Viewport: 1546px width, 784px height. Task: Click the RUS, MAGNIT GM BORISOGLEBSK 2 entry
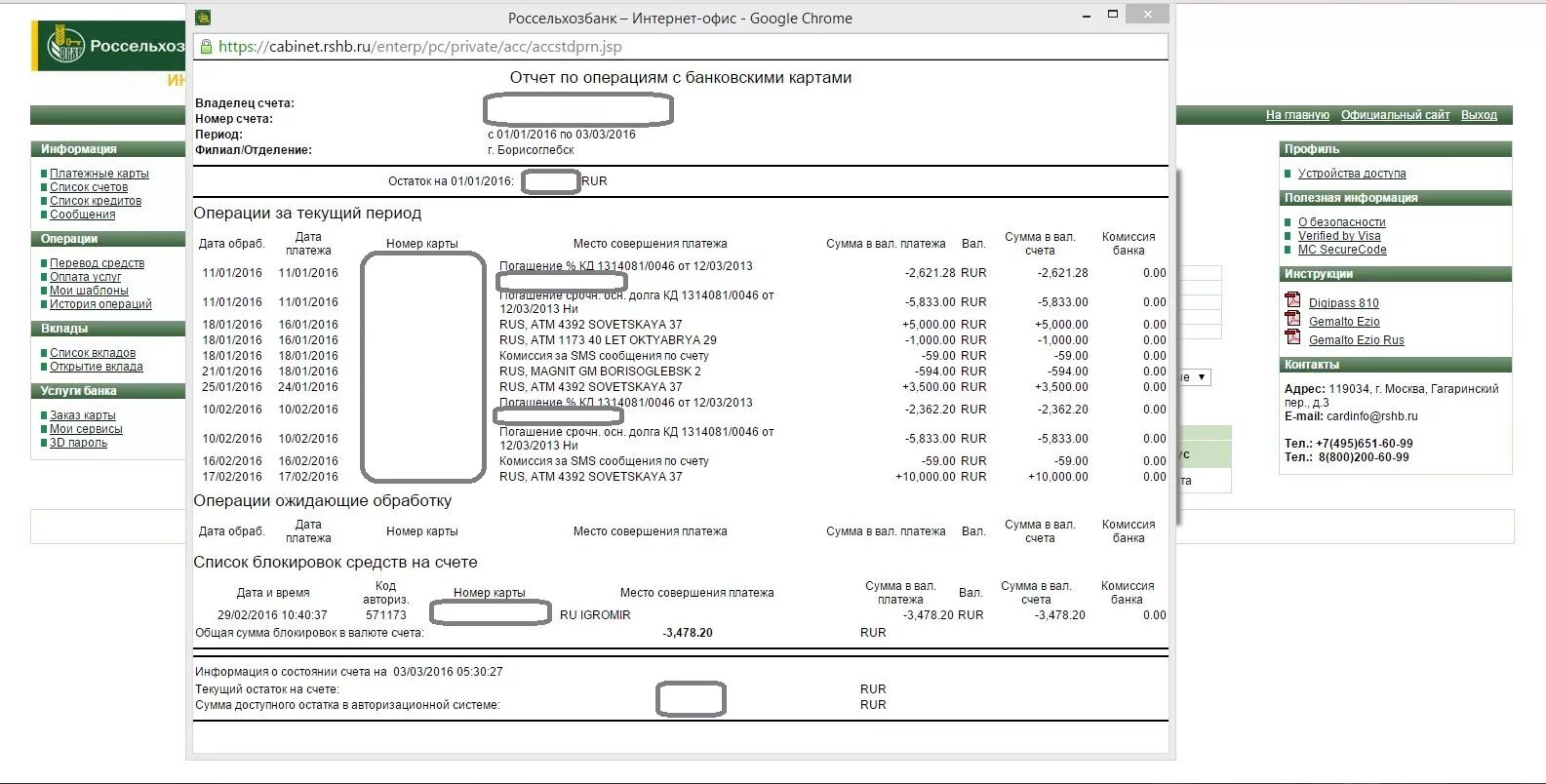[600, 372]
